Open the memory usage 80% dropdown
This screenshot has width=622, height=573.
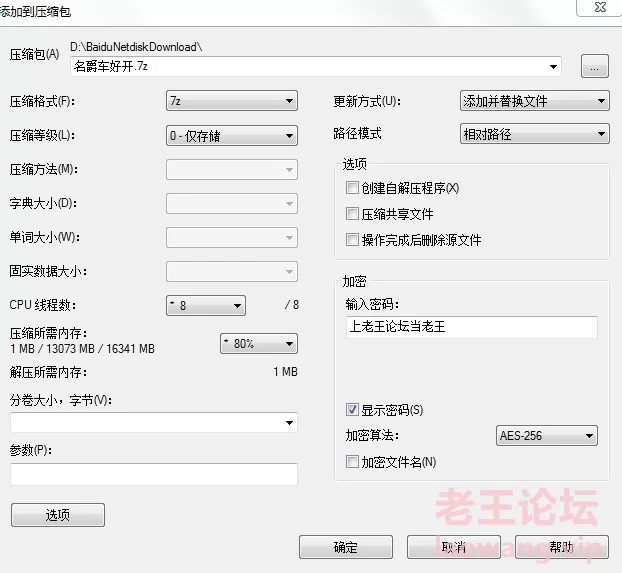(x=259, y=344)
